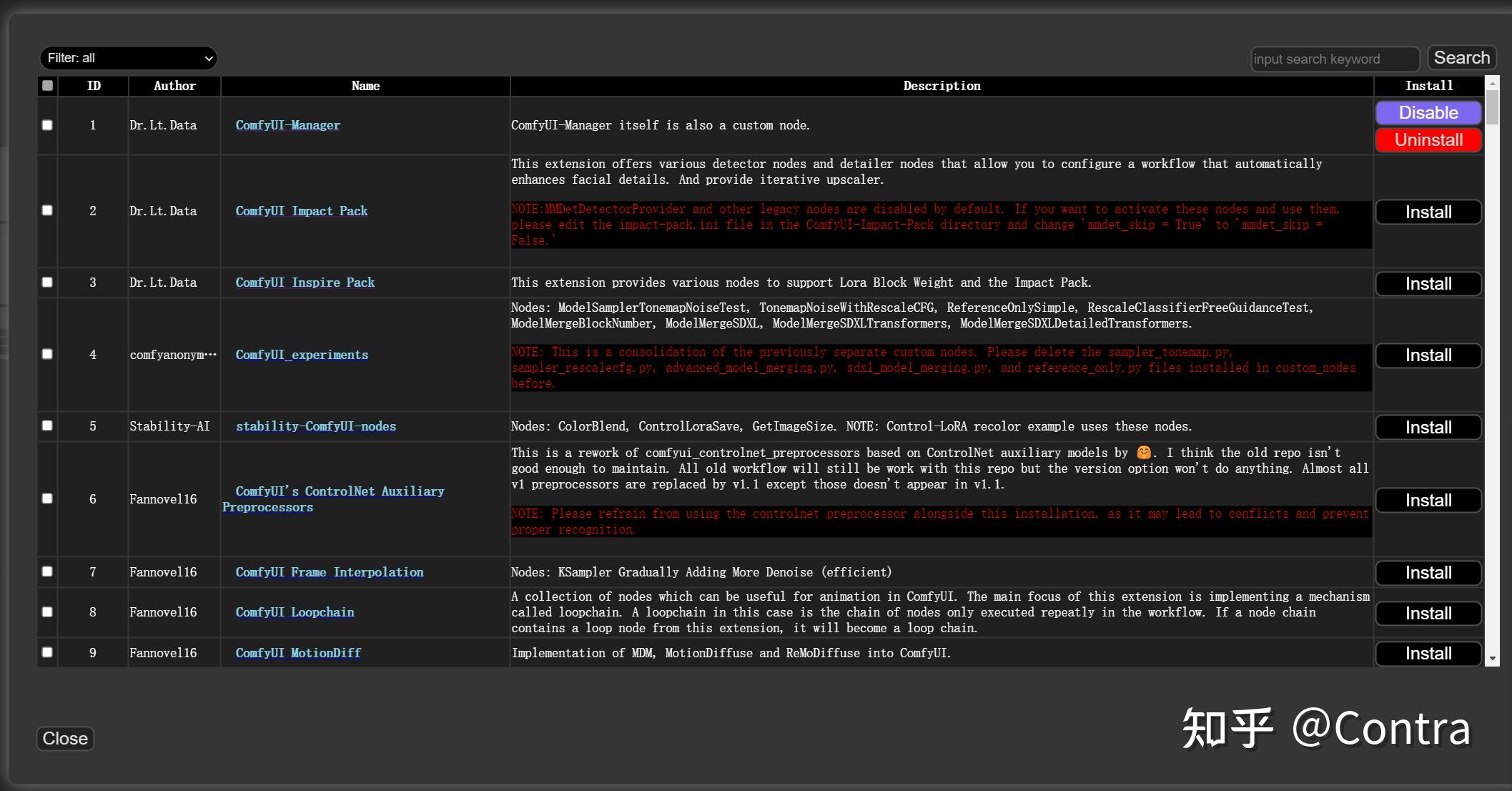Install the ComfyUI Loopchain extension

point(1428,614)
